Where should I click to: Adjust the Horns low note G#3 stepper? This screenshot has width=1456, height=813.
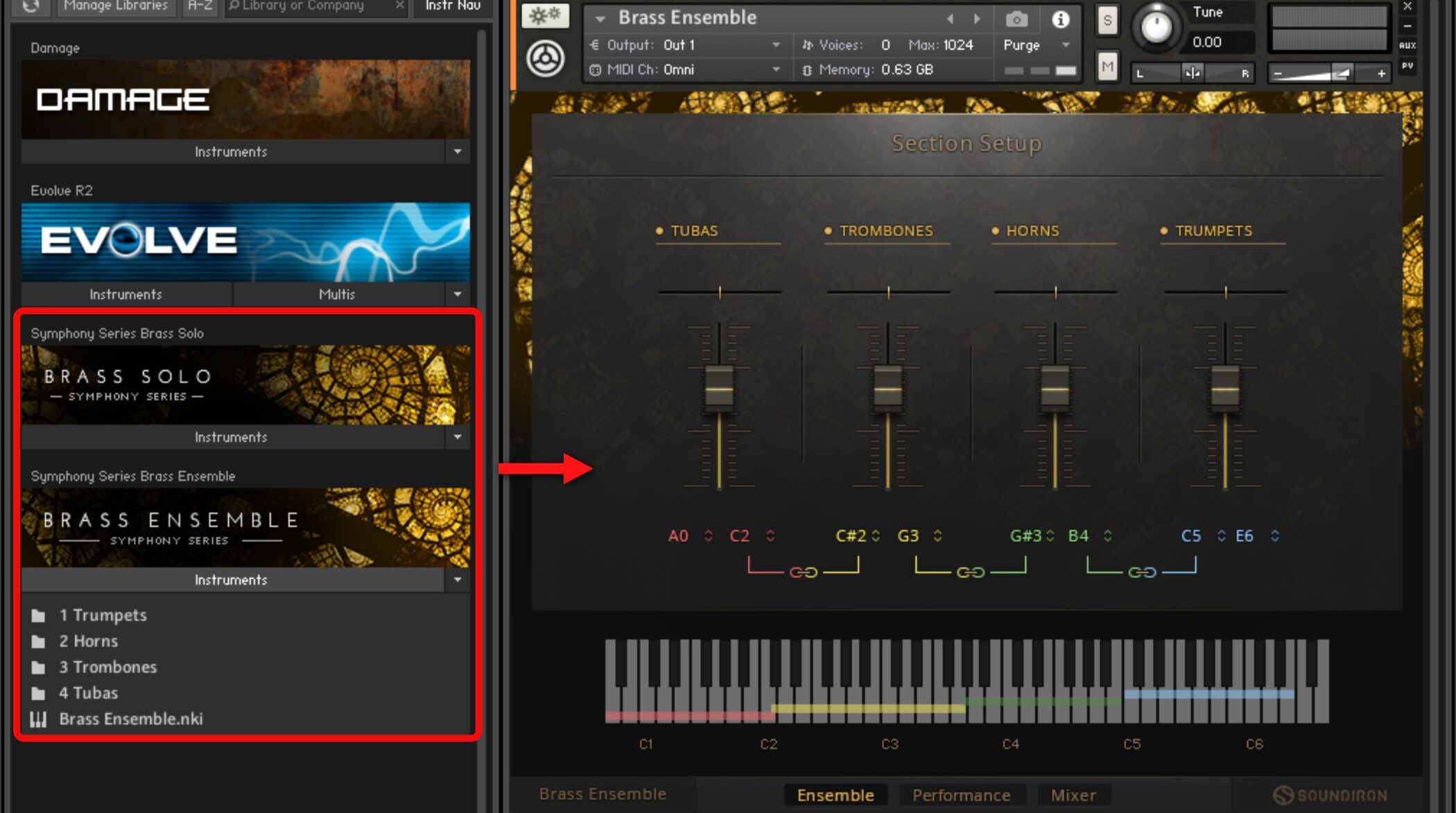(1050, 536)
